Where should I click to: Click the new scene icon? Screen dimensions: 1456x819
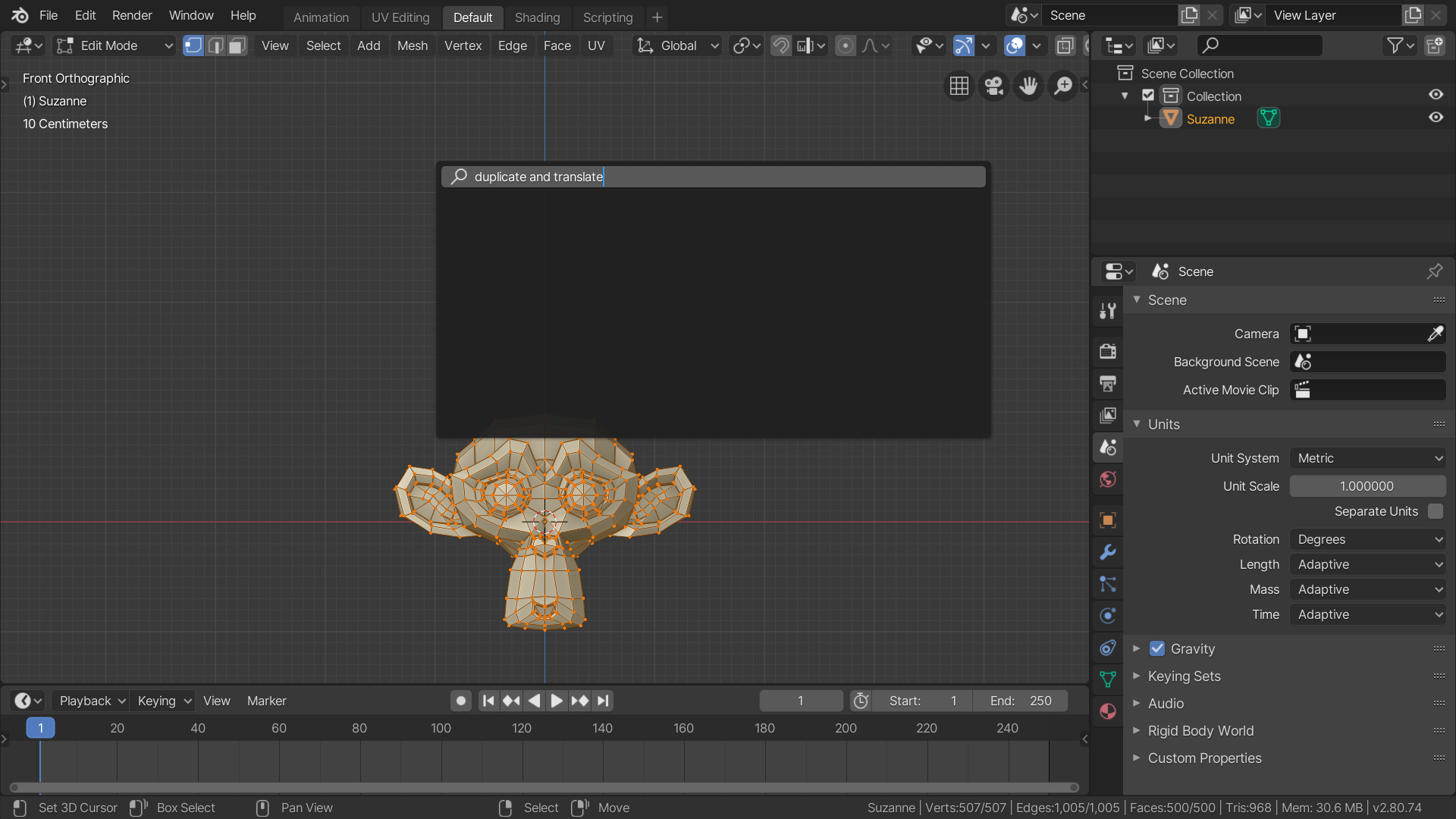[1189, 15]
